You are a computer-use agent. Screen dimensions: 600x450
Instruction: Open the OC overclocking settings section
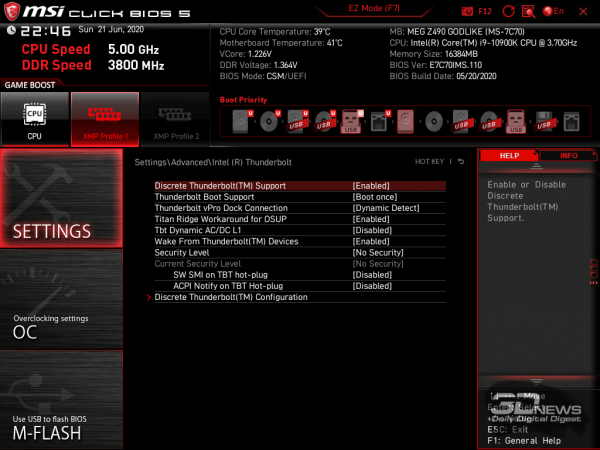click(x=61, y=310)
